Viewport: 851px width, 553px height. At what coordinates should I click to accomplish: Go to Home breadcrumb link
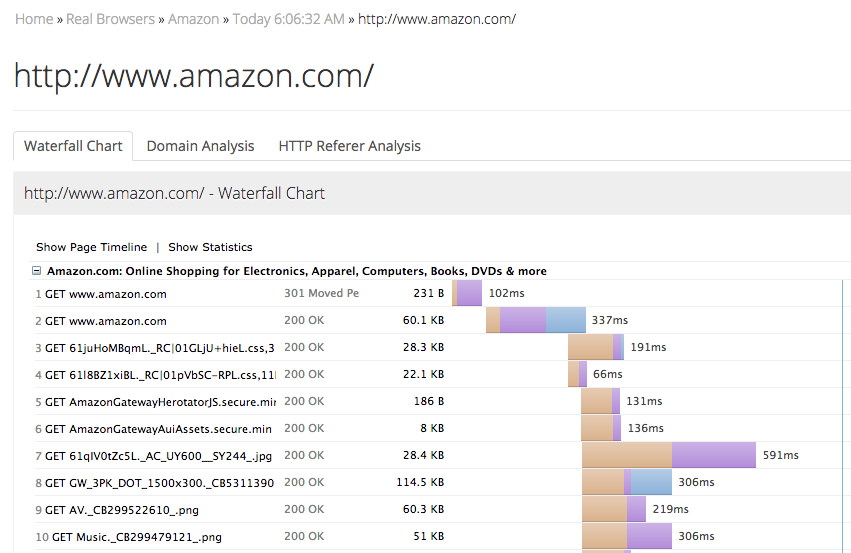[34, 19]
